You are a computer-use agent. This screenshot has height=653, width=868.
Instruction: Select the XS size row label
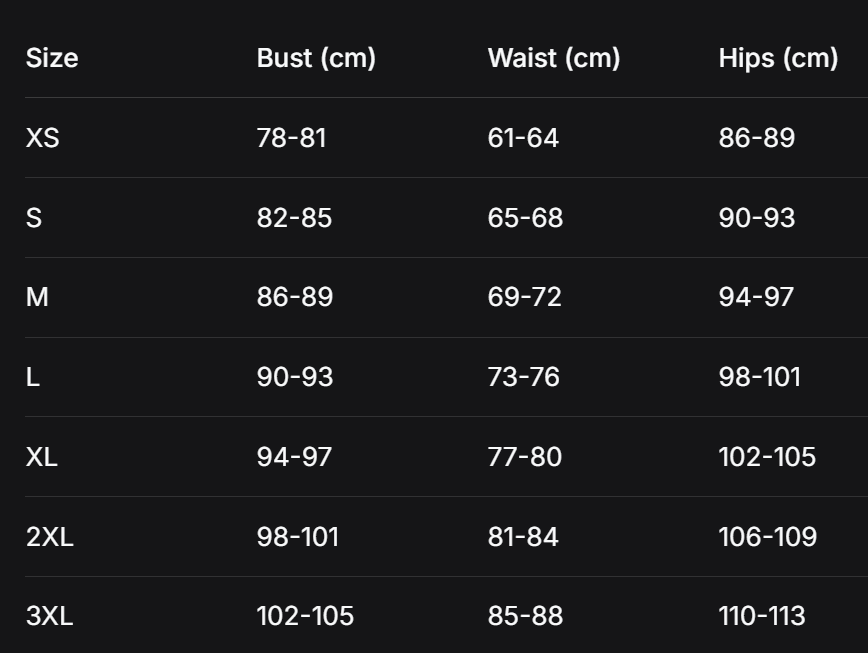[42, 138]
